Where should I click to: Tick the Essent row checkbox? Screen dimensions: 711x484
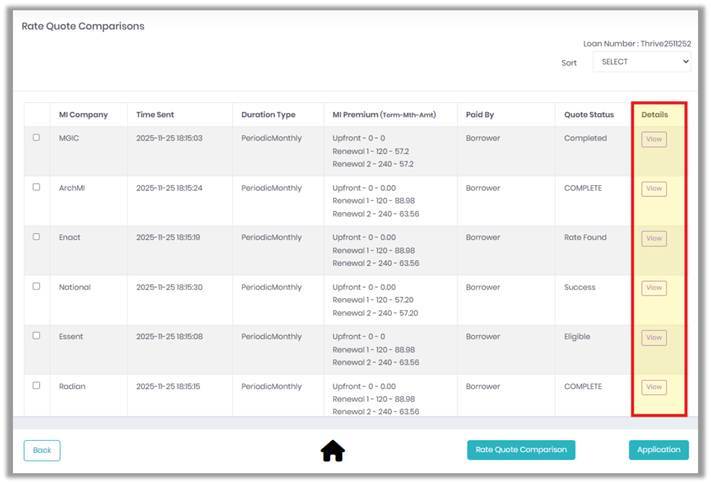point(36,336)
